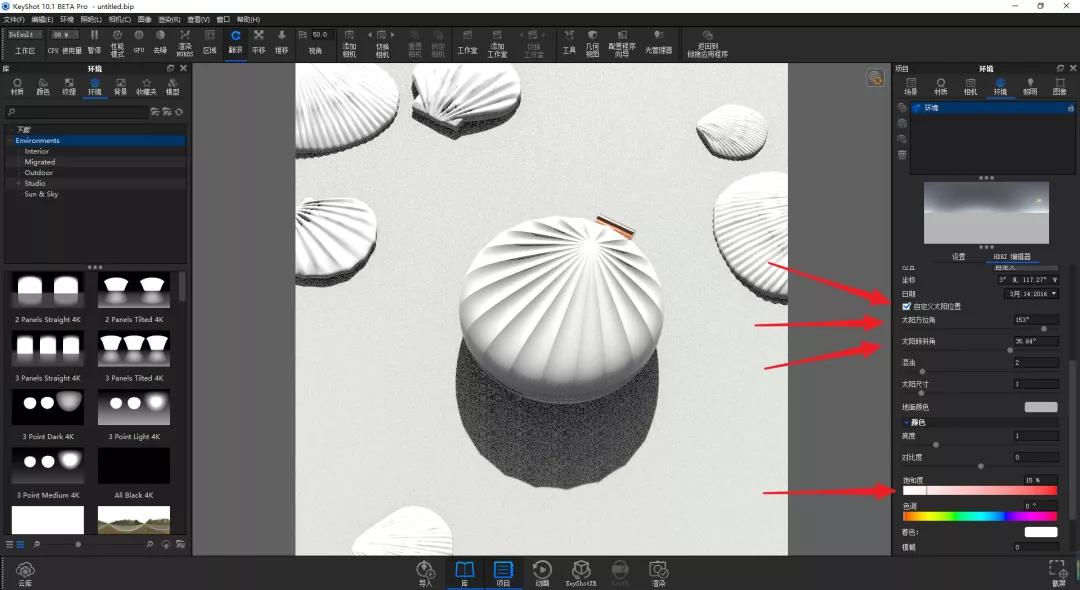Open the Cloud Library (云库) icon

[x=25, y=573]
